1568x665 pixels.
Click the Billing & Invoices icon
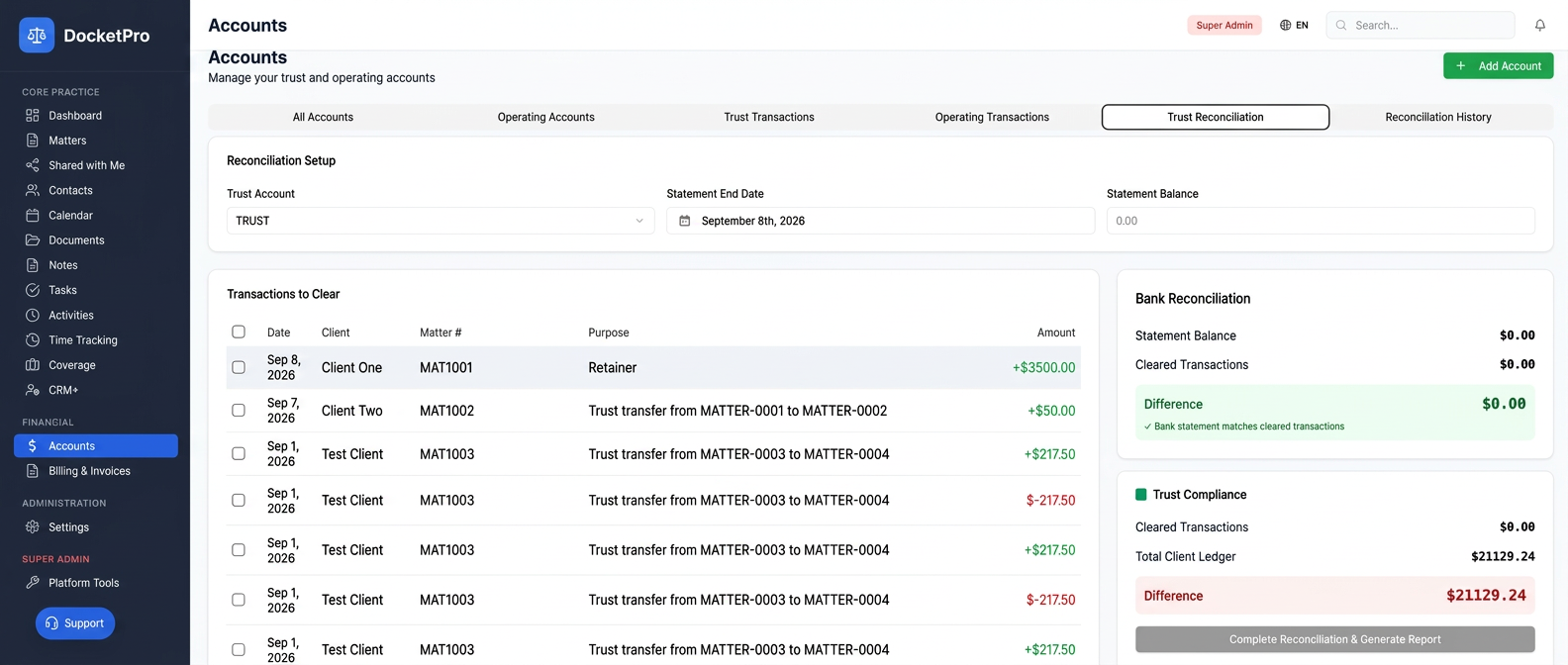pos(33,471)
